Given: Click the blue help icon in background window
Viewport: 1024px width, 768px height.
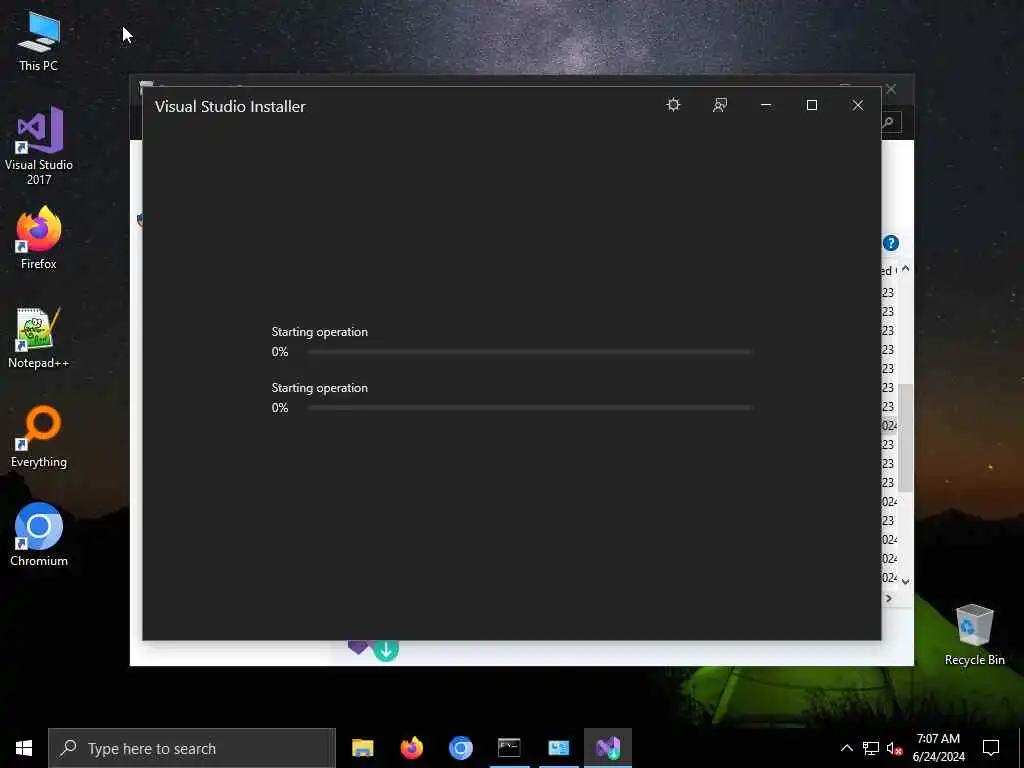Looking at the screenshot, I should [x=891, y=243].
